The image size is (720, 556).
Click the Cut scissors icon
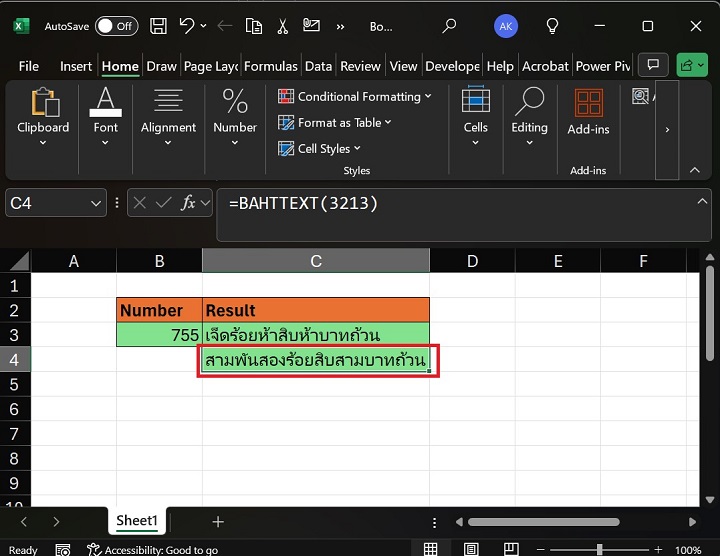283,26
